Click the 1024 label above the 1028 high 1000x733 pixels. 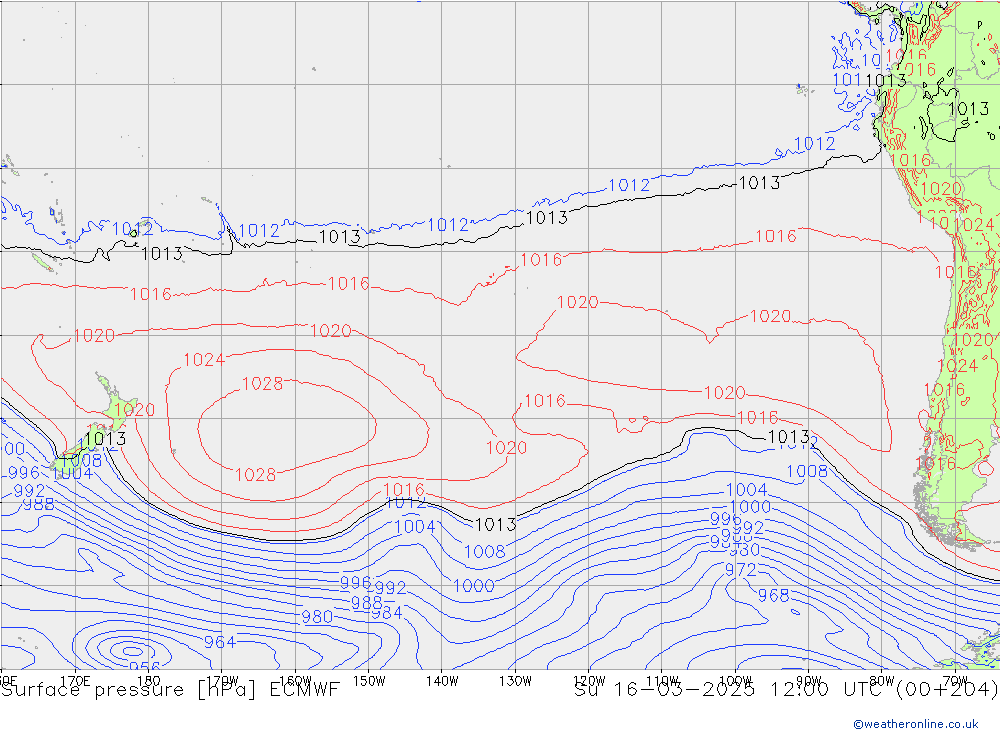point(204,360)
